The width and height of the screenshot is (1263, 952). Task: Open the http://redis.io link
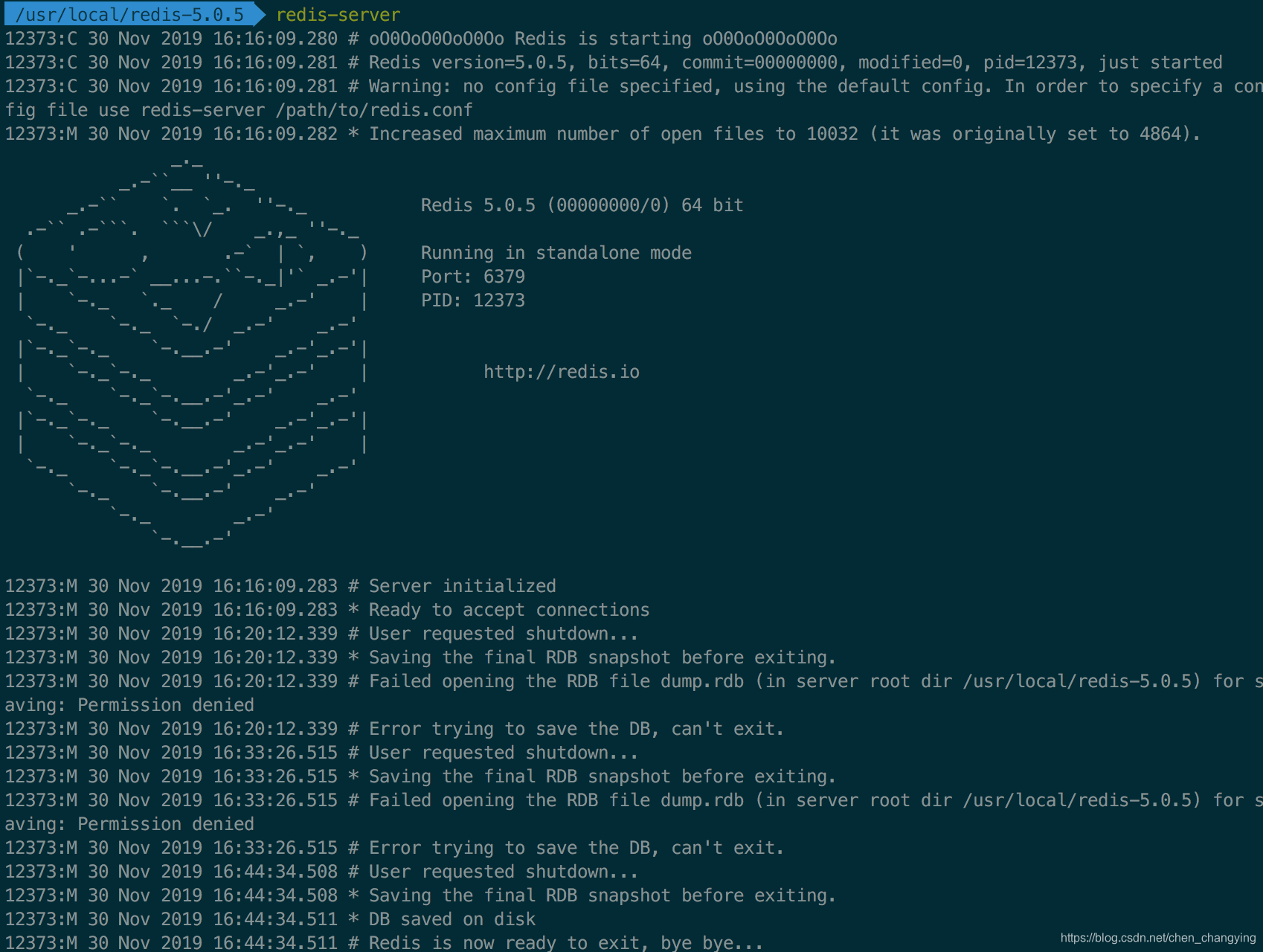(x=562, y=372)
